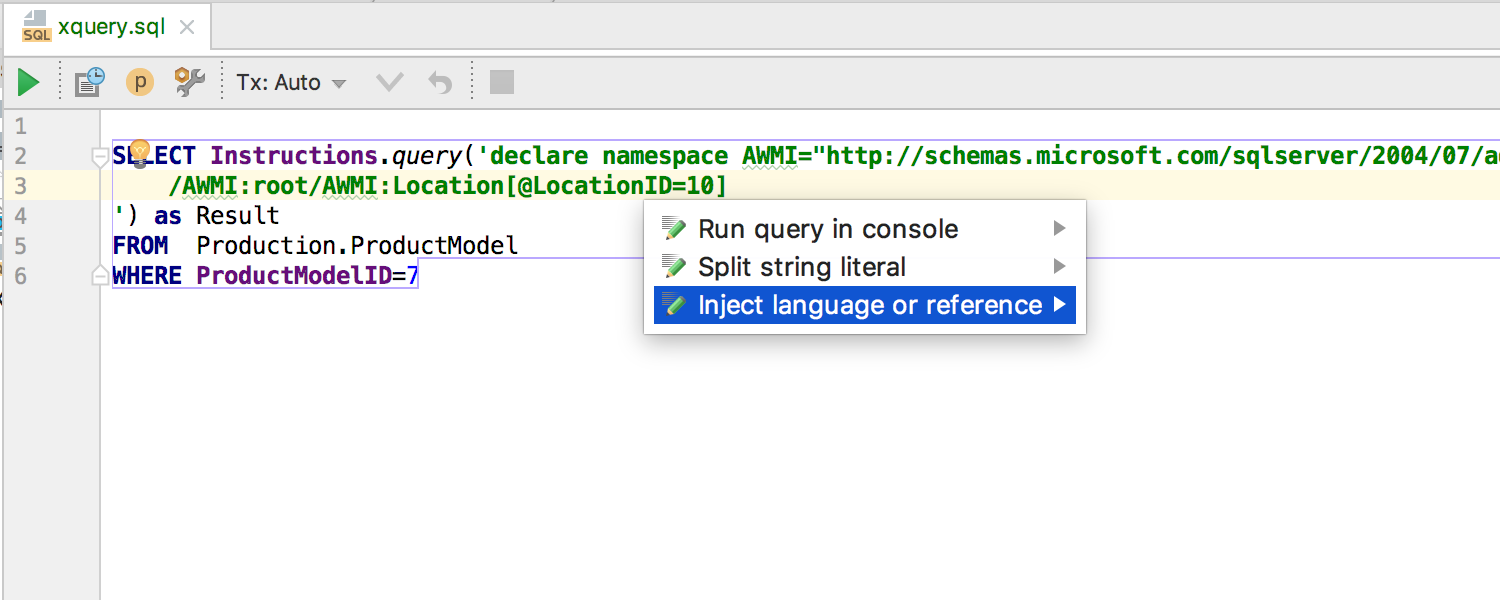Viewport: 1500px width, 600px height.
Task: Click line number 5 in the gutter
Action: pos(21,246)
